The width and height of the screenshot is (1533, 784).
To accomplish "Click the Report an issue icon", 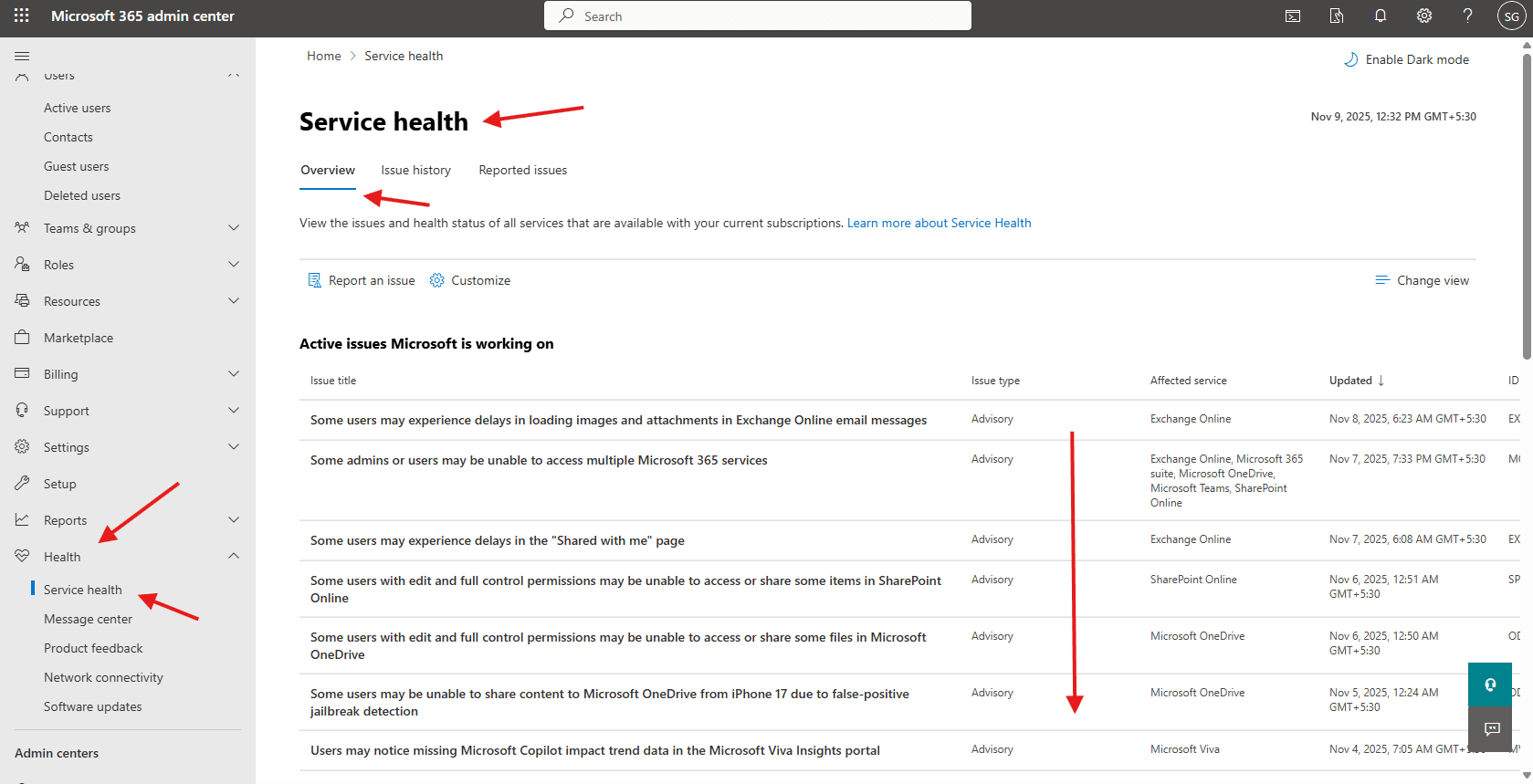I will 314,280.
